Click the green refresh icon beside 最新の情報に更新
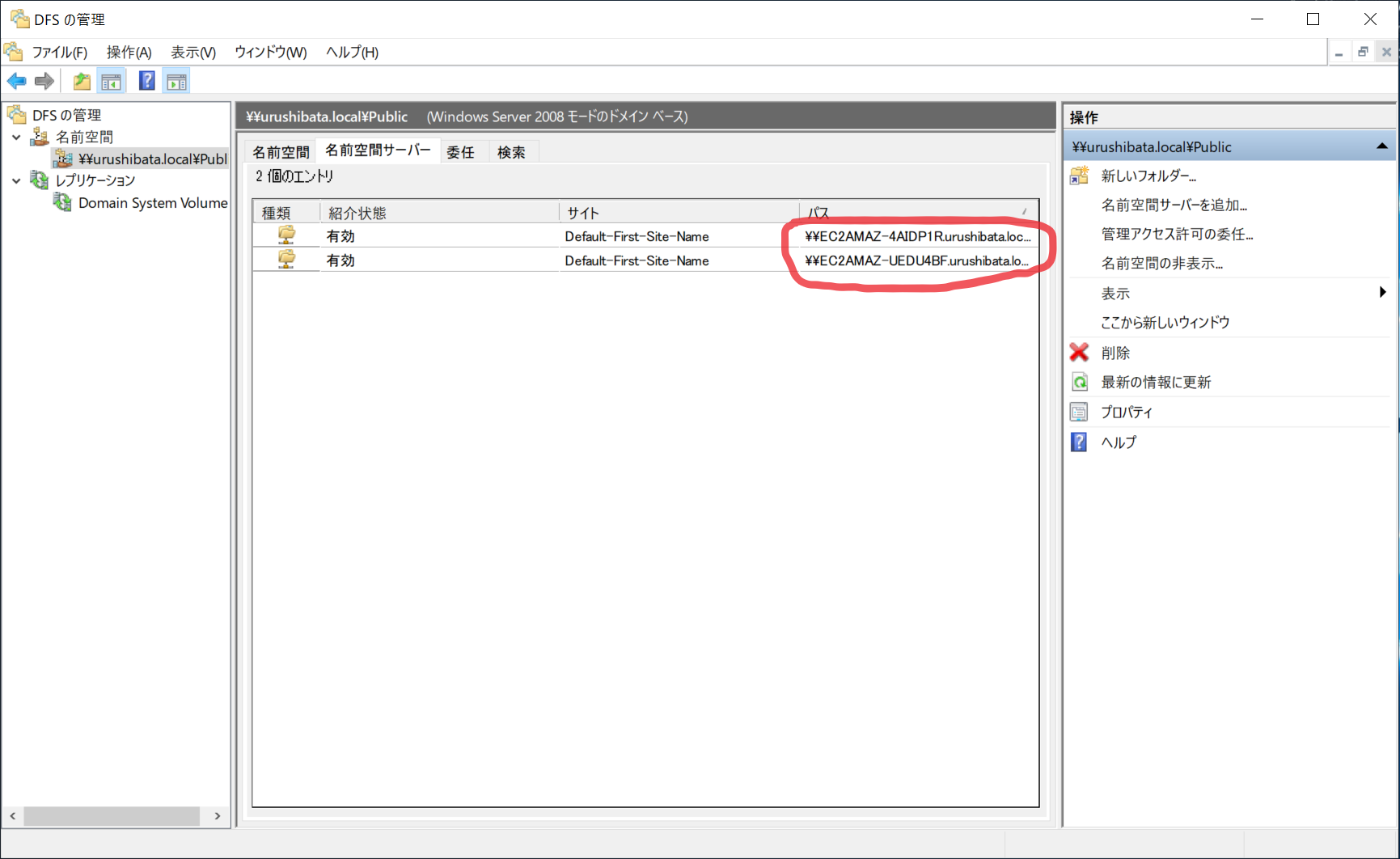 (1080, 382)
